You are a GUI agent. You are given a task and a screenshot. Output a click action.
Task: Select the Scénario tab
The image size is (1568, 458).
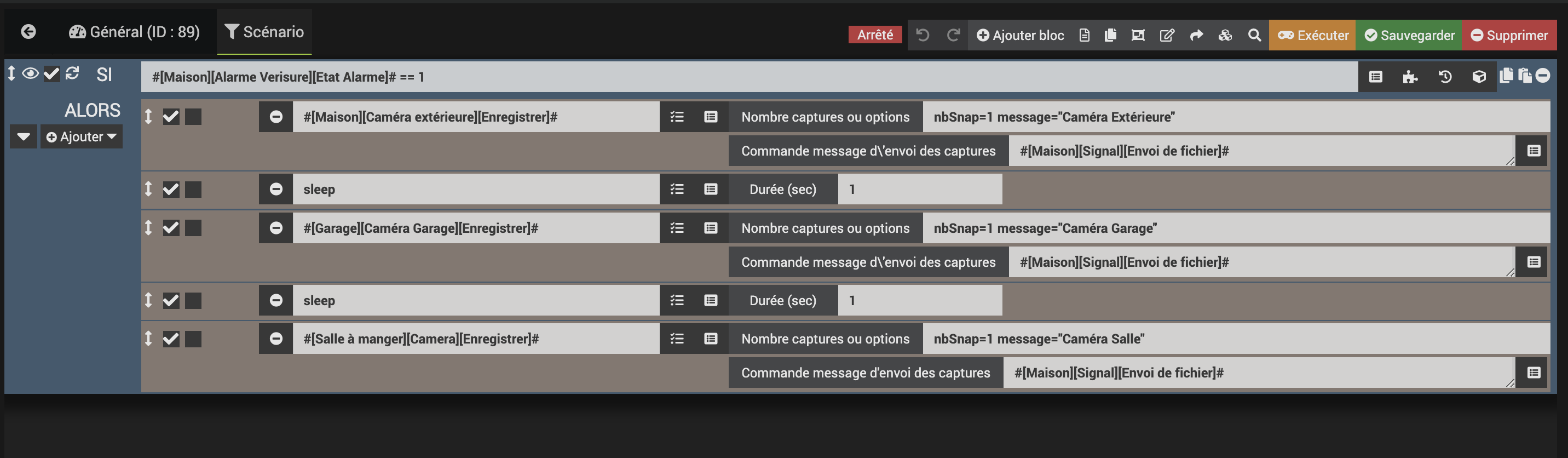[x=264, y=32]
